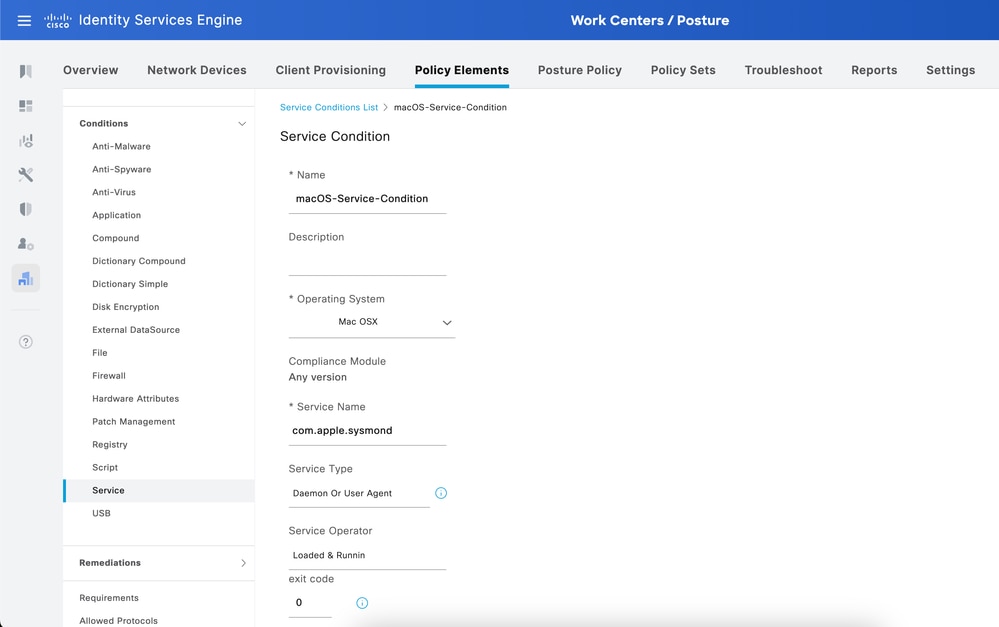999x627 pixels.
Task: Switch to the Network Devices tab
Action: pyautogui.click(x=197, y=70)
